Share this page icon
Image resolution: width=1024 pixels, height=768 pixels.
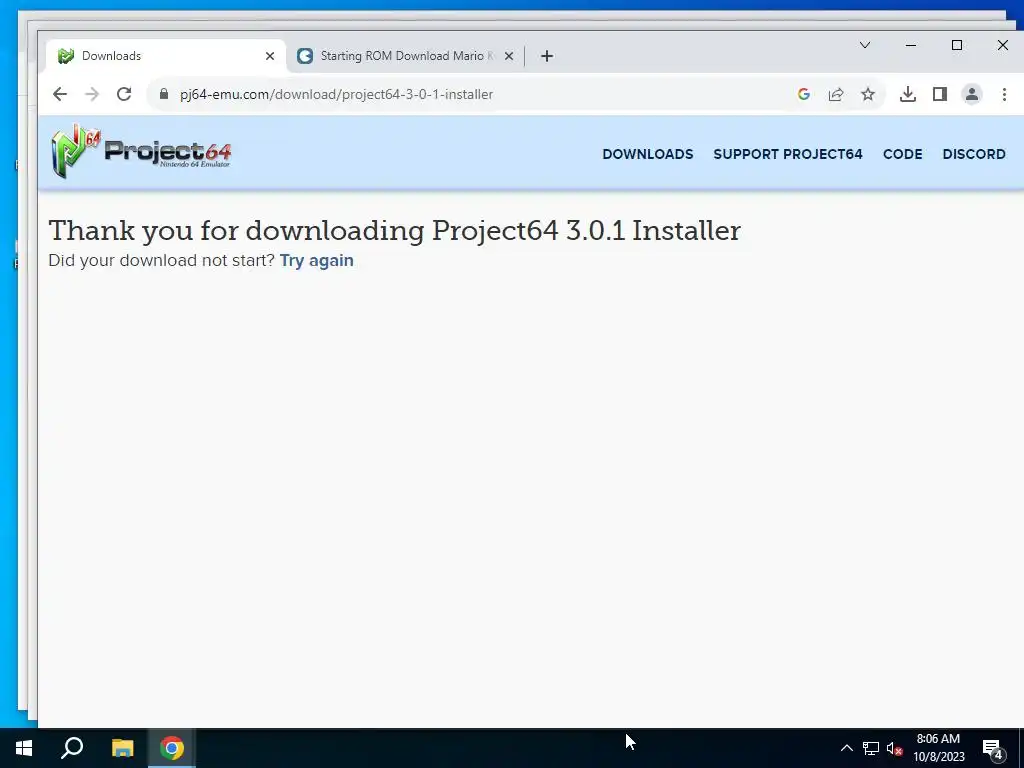(x=836, y=94)
